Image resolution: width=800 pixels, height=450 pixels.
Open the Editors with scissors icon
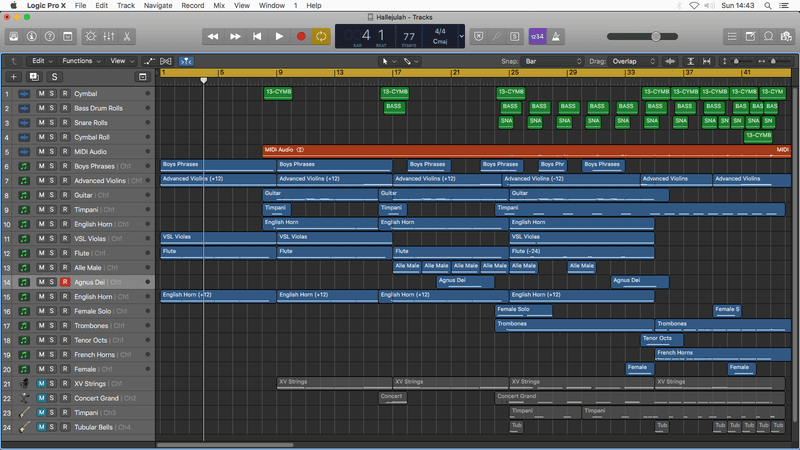point(128,36)
